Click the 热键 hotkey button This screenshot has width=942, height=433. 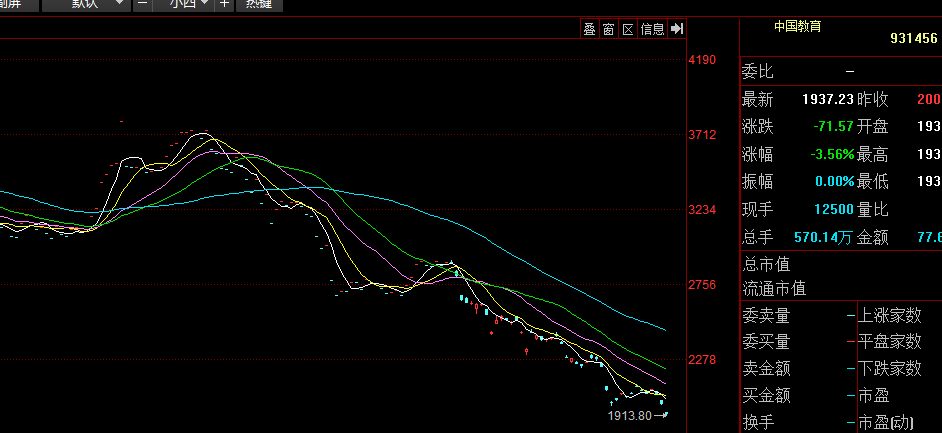click(259, 4)
